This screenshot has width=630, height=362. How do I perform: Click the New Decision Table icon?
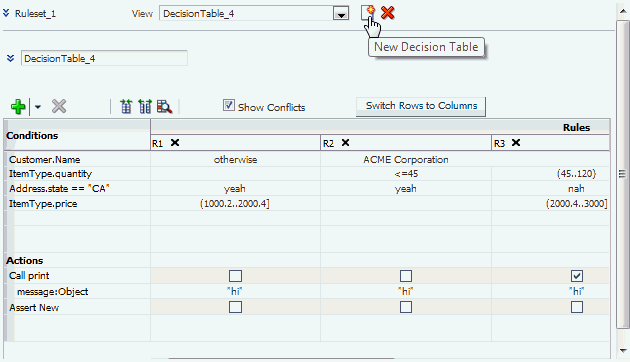(x=368, y=13)
